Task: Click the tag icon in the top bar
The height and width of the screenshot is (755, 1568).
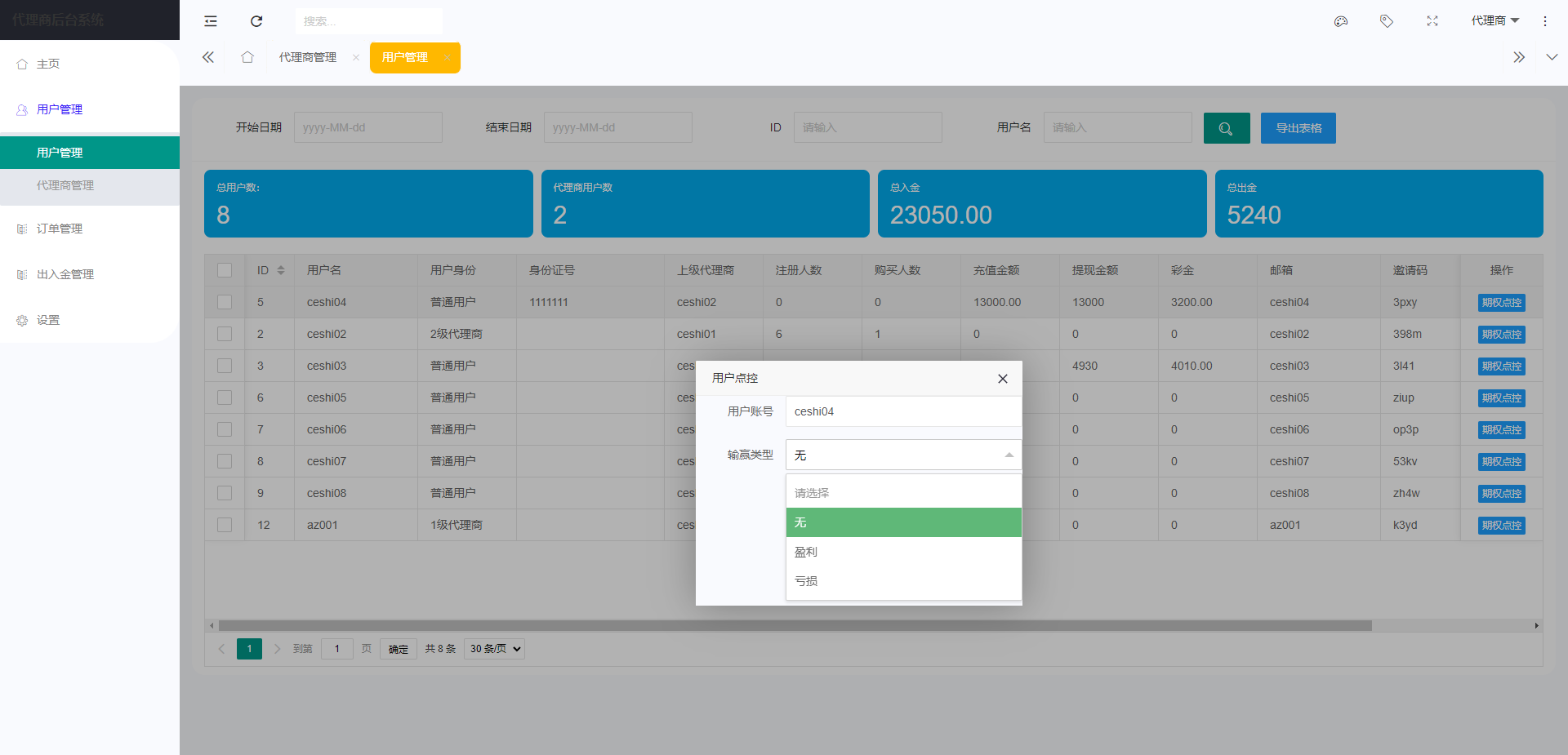Action: [1386, 21]
